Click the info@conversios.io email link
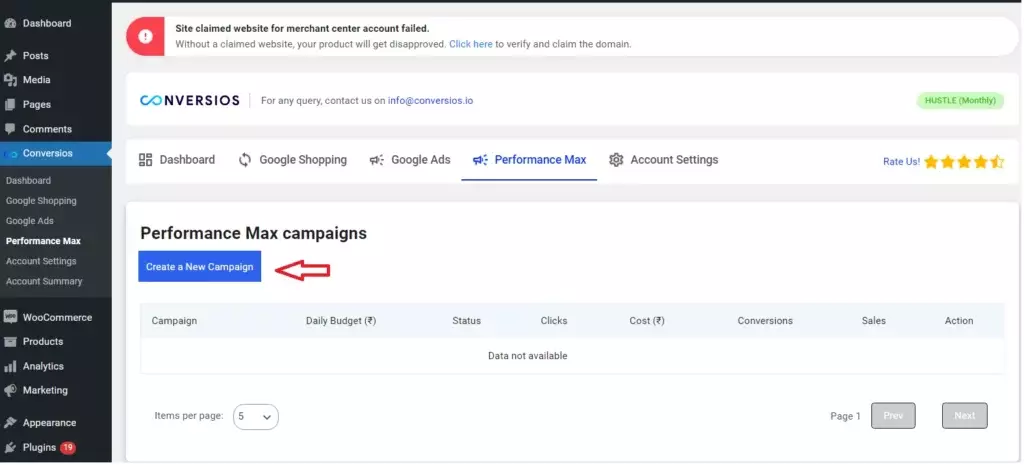The height and width of the screenshot is (465, 1024). 430,101
